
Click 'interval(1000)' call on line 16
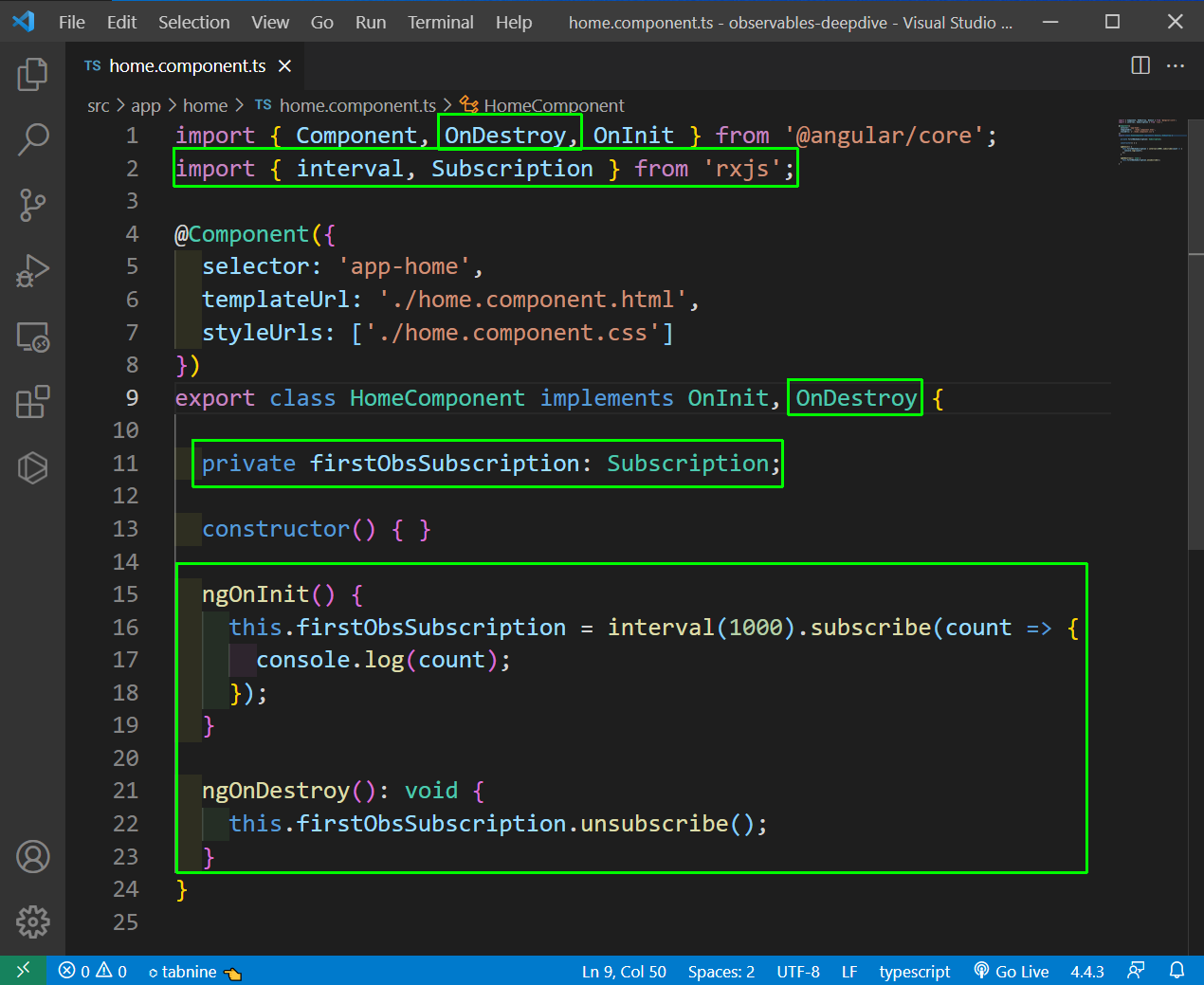pos(702,628)
